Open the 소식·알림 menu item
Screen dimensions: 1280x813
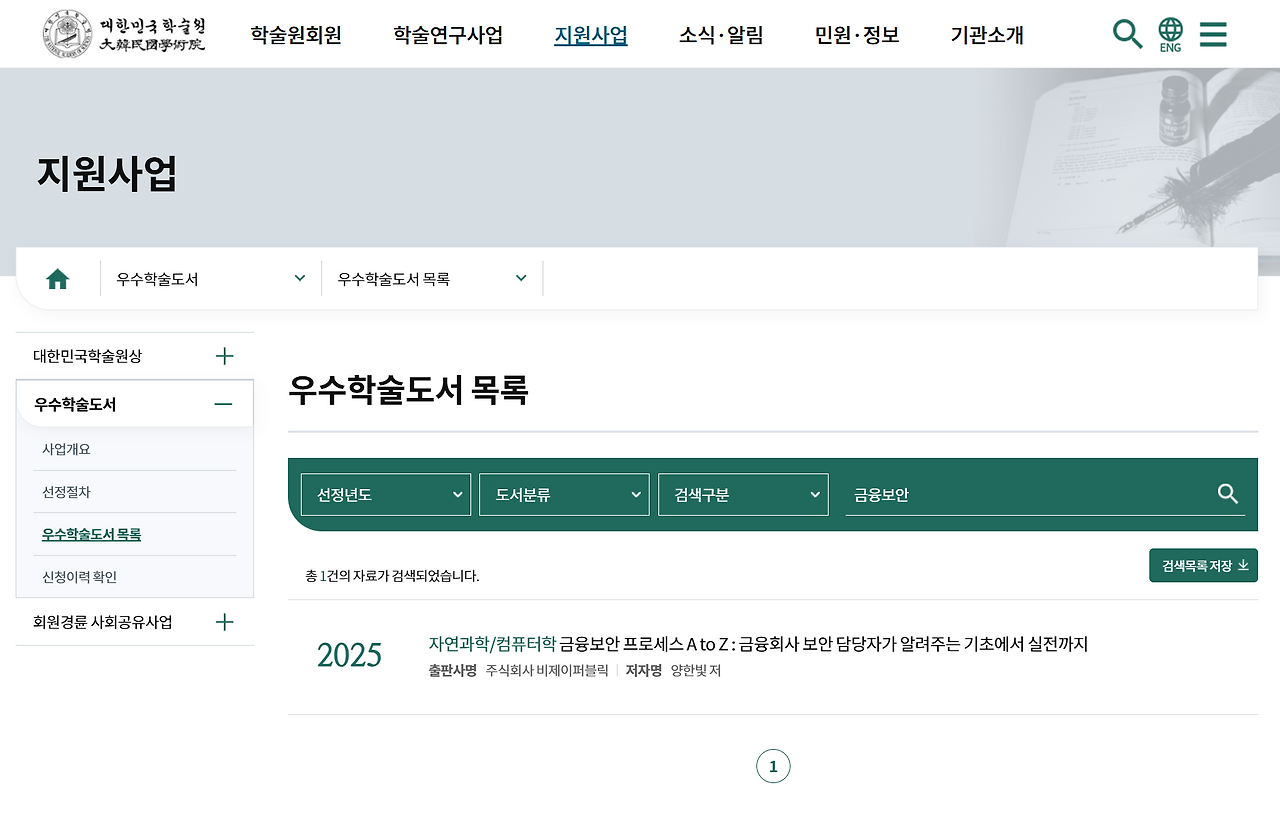(720, 33)
